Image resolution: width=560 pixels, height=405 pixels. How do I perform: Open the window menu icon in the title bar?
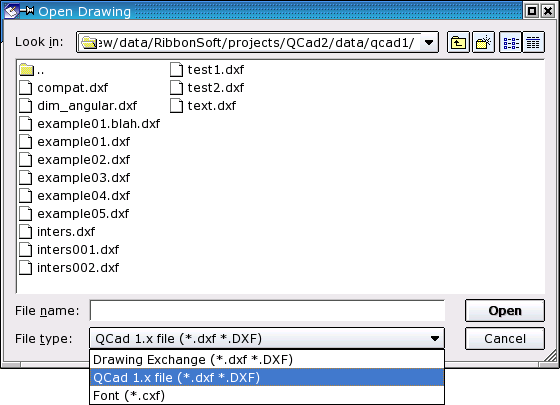[x=11, y=11]
